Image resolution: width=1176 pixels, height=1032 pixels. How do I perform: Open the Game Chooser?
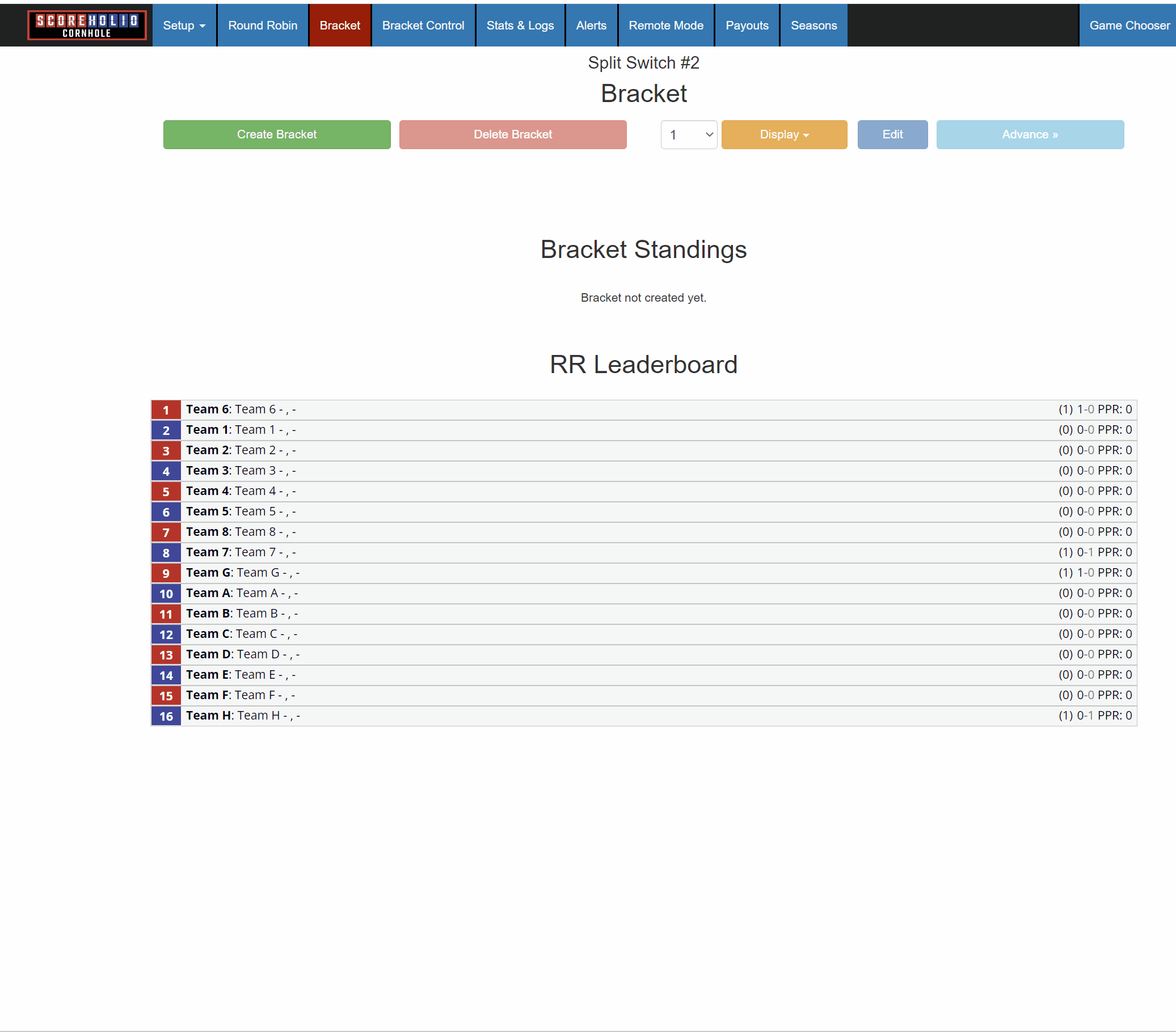click(1128, 26)
